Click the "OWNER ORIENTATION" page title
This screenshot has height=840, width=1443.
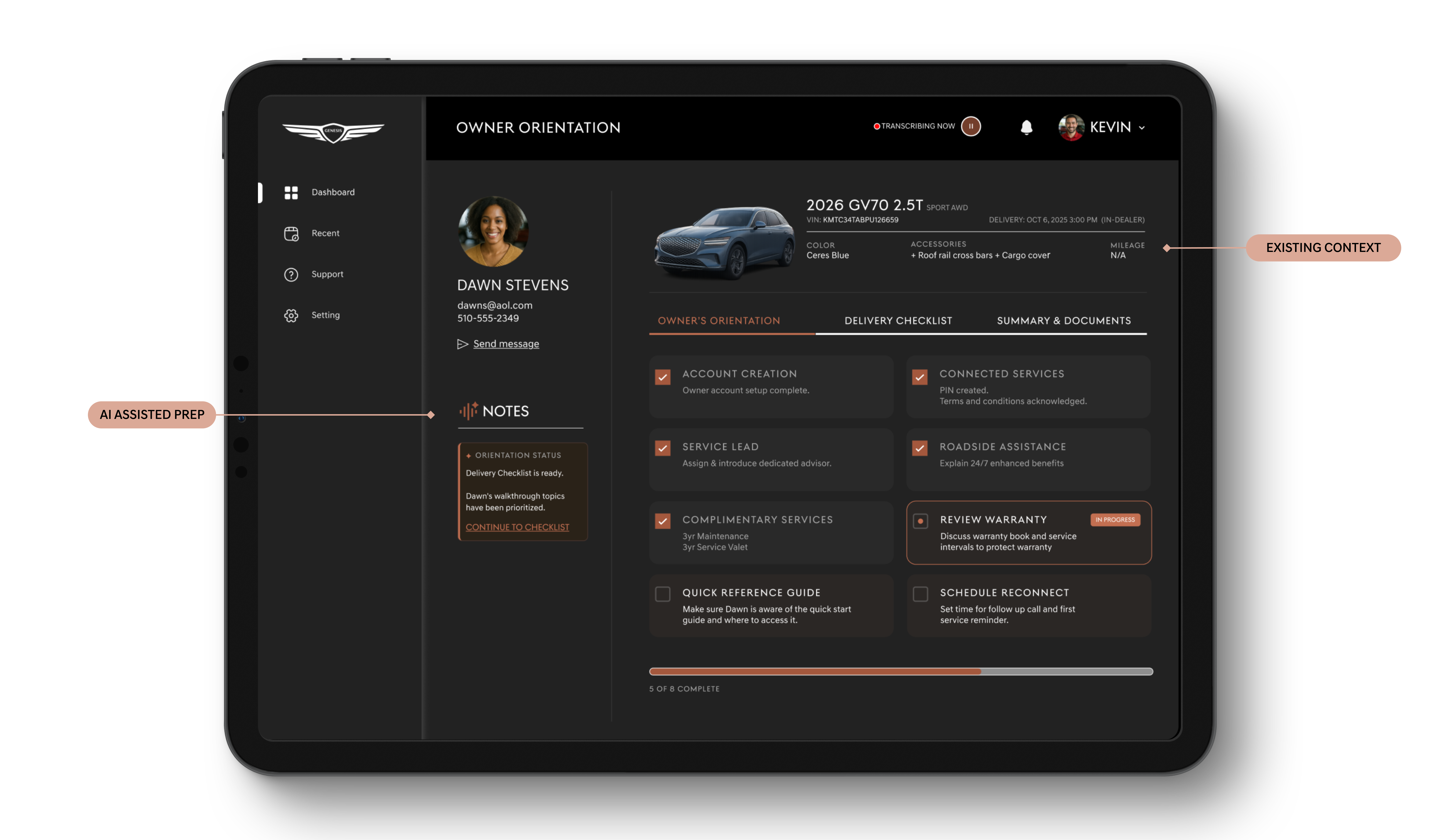point(538,128)
